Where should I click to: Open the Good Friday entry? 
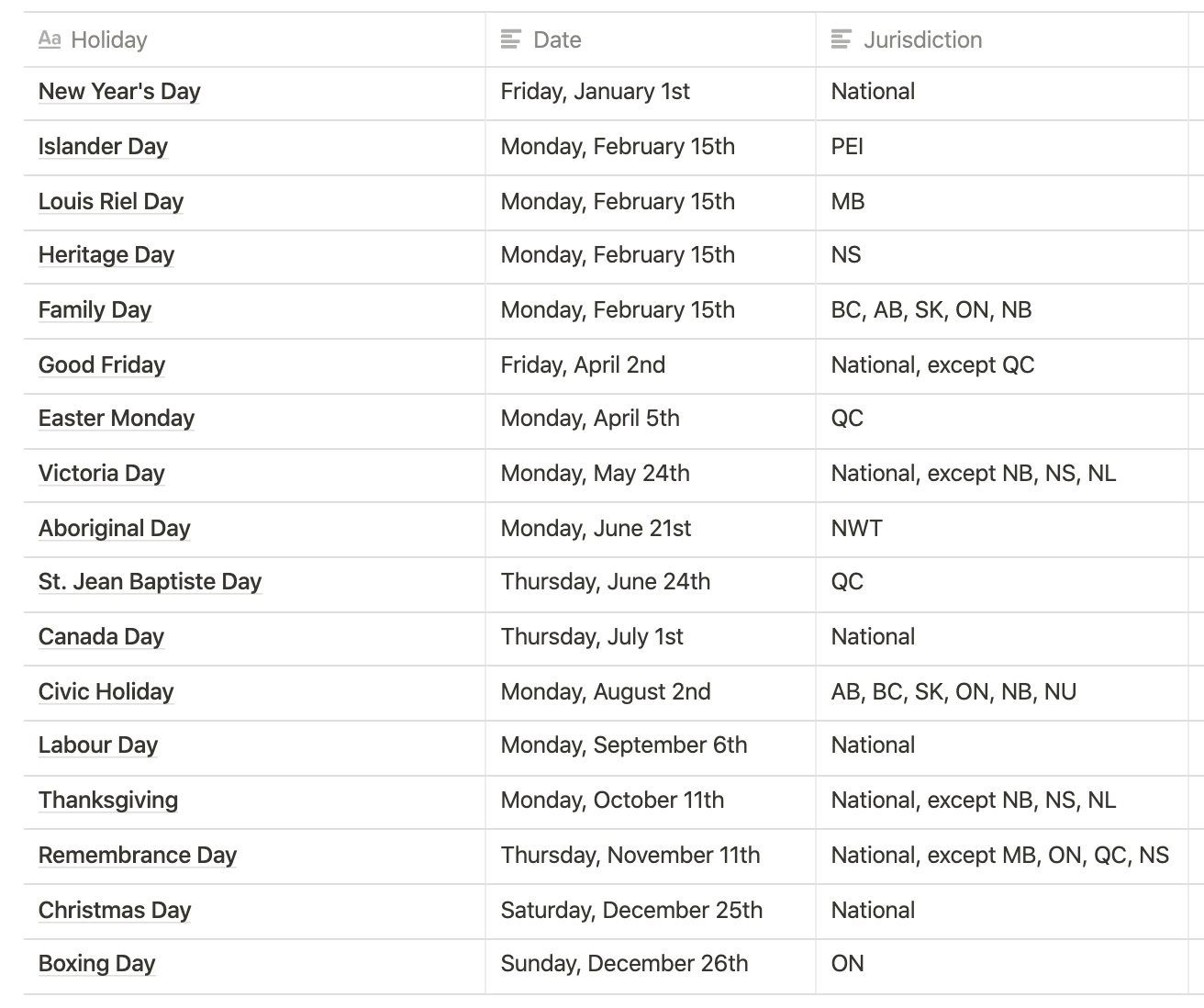tap(102, 365)
